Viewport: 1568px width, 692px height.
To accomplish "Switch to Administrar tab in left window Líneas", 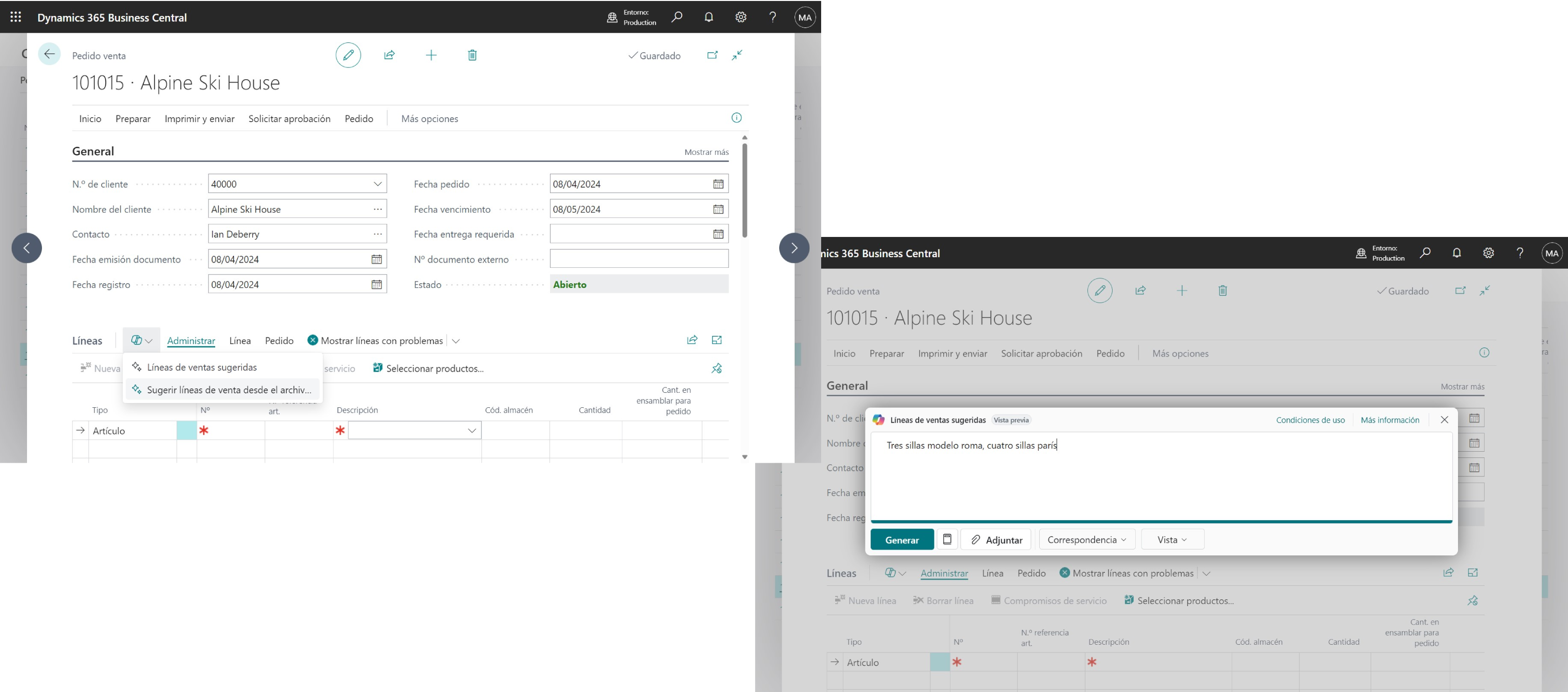I will tap(191, 341).
